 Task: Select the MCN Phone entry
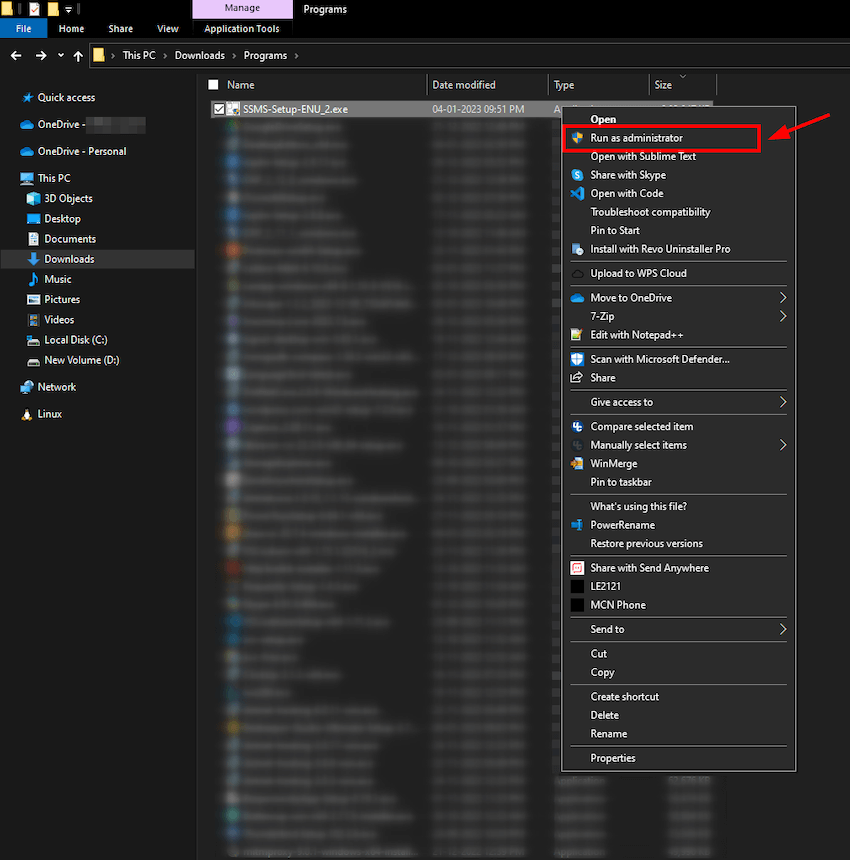pyautogui.click(x=618, y=605)
